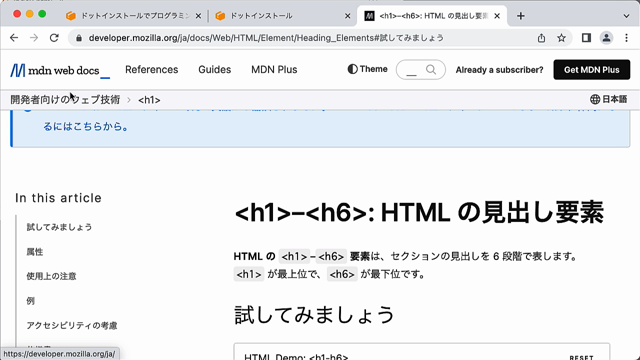Screen dimensions: 640x360
Task: Jump to アクセシビリティの考慮 in sidebar
Action: [x=72, y=325]
